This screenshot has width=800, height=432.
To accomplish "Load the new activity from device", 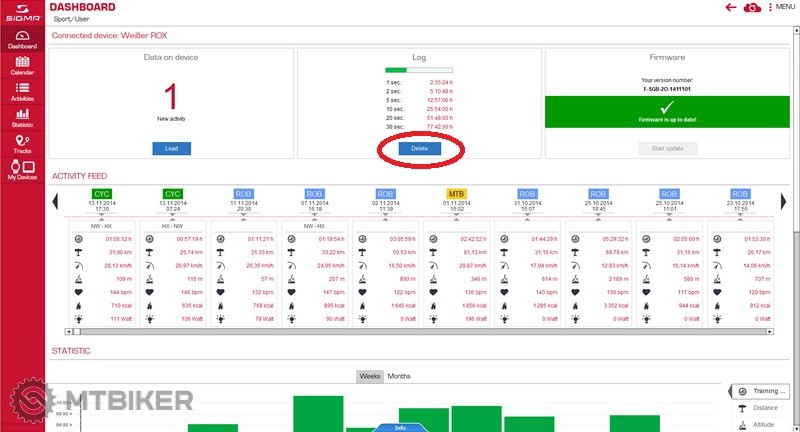I will 171,148.
